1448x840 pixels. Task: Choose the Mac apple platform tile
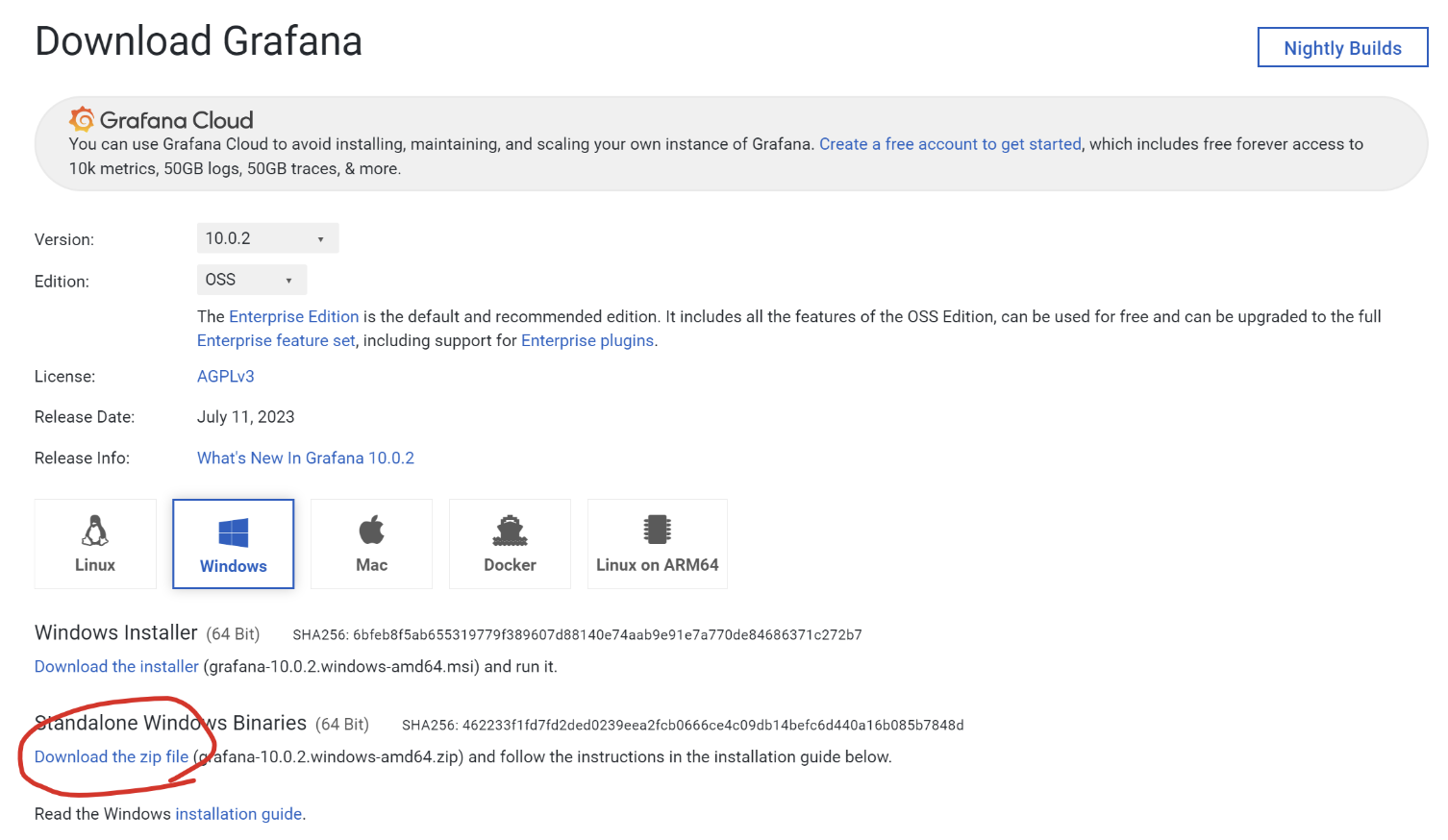372,544
